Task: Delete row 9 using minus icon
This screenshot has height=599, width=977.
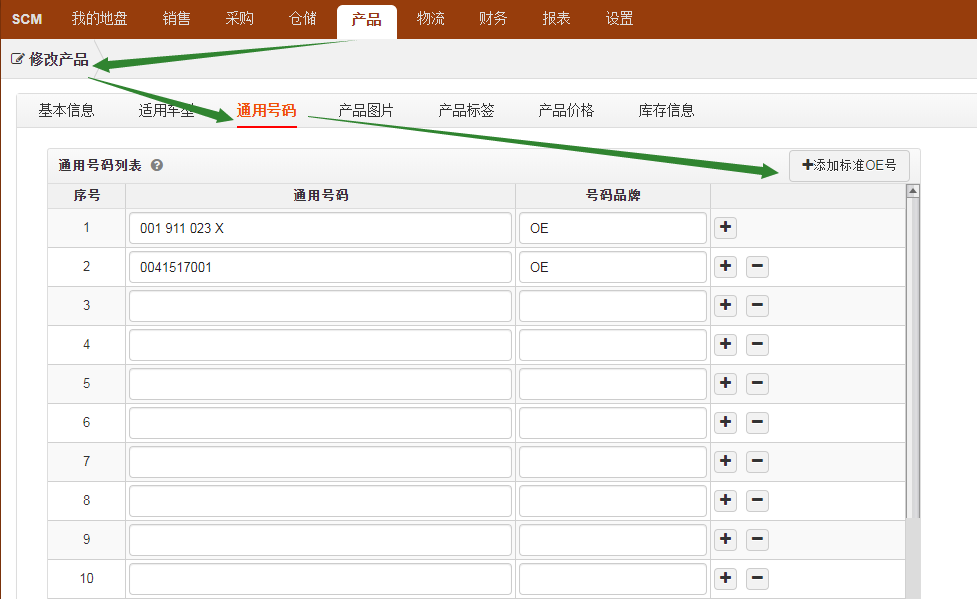Action: pos(757,539)
